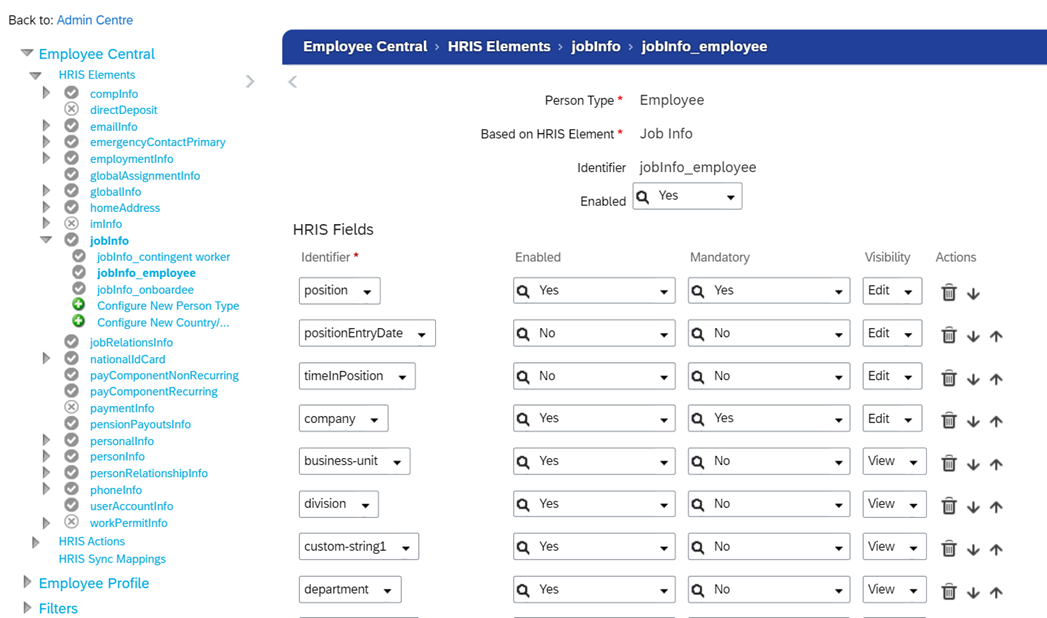
Task: Delete the department field row
Action: (x=949, y=593)
